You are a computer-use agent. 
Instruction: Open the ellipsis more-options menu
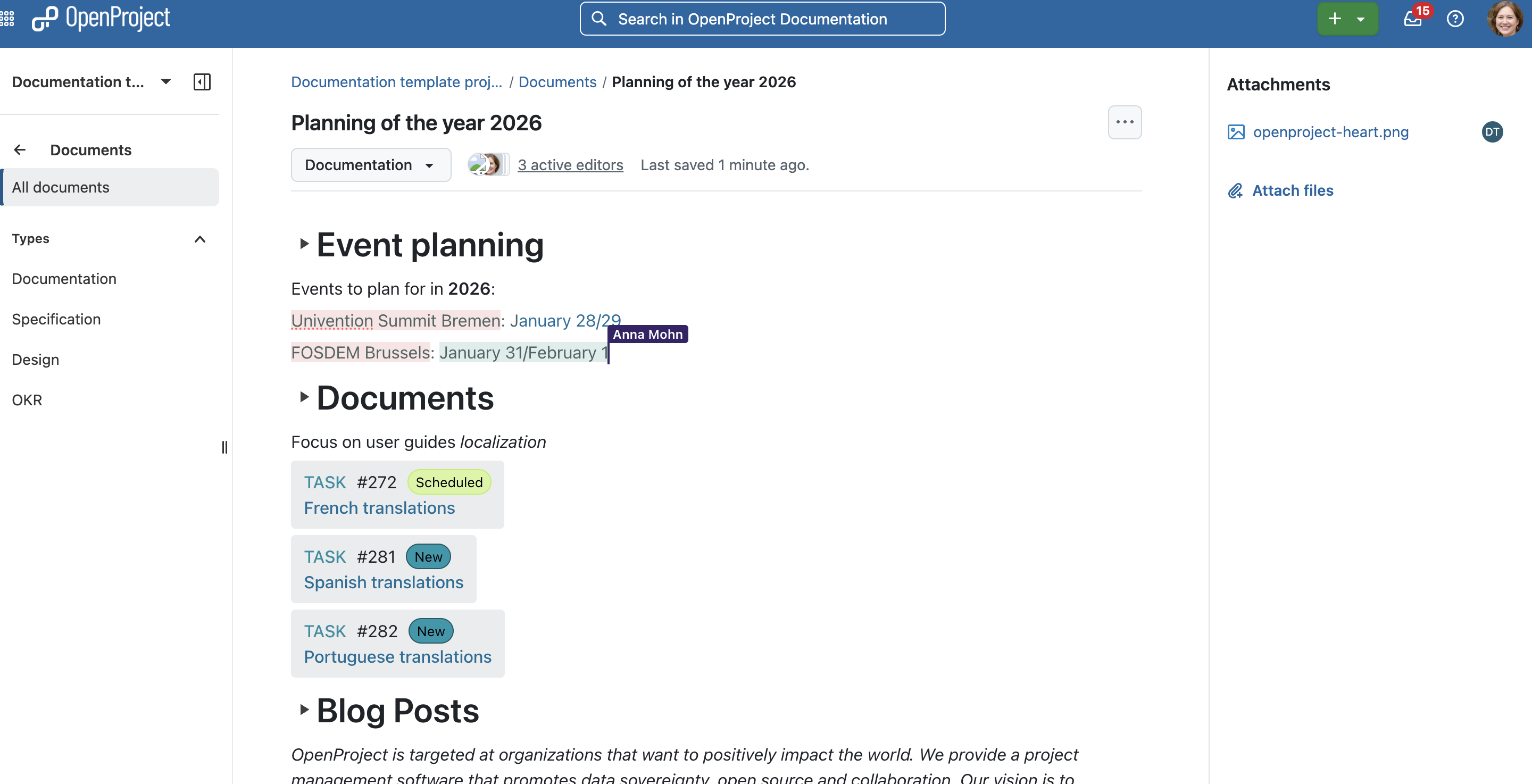click(x=1125, y=122)
